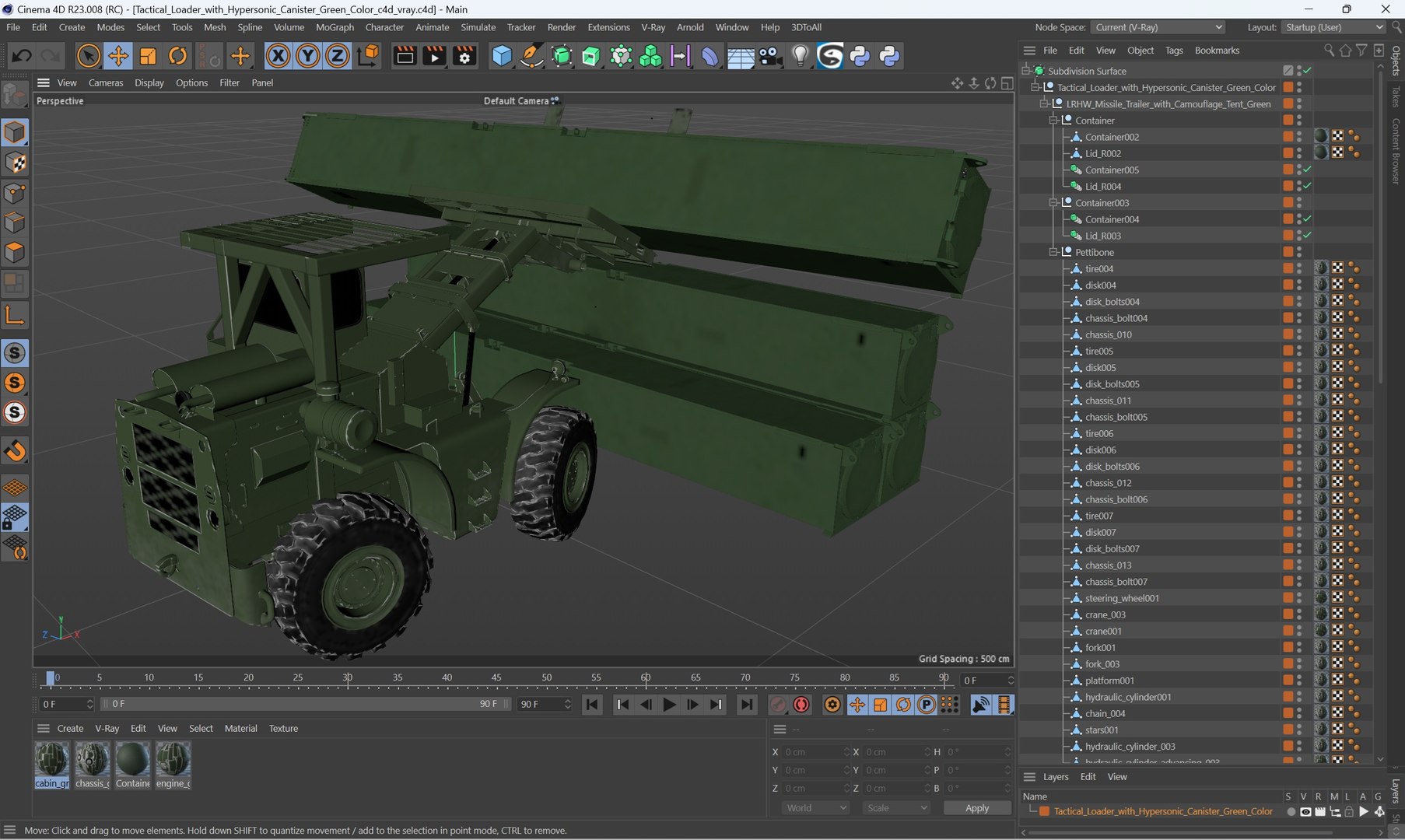Image resolution: width=1405 pixels, height=840 pixels.
Task: Open the Workplane lock icon
Action: point(15,518)
